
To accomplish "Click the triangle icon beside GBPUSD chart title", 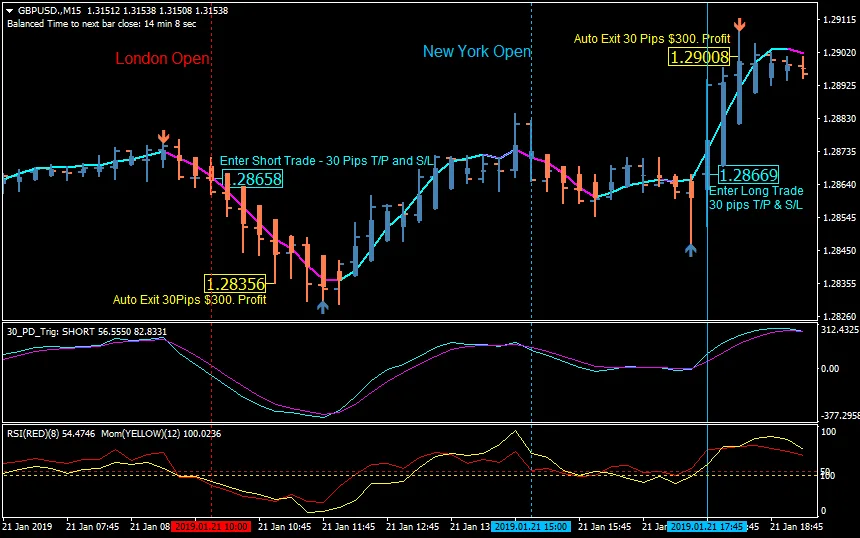I will 10,10.
